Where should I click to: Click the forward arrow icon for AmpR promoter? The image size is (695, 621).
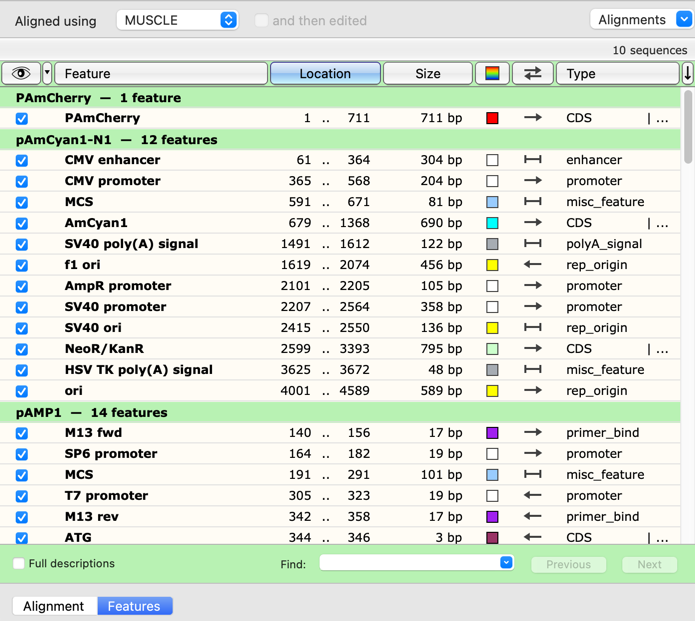(x=532, y=285)
